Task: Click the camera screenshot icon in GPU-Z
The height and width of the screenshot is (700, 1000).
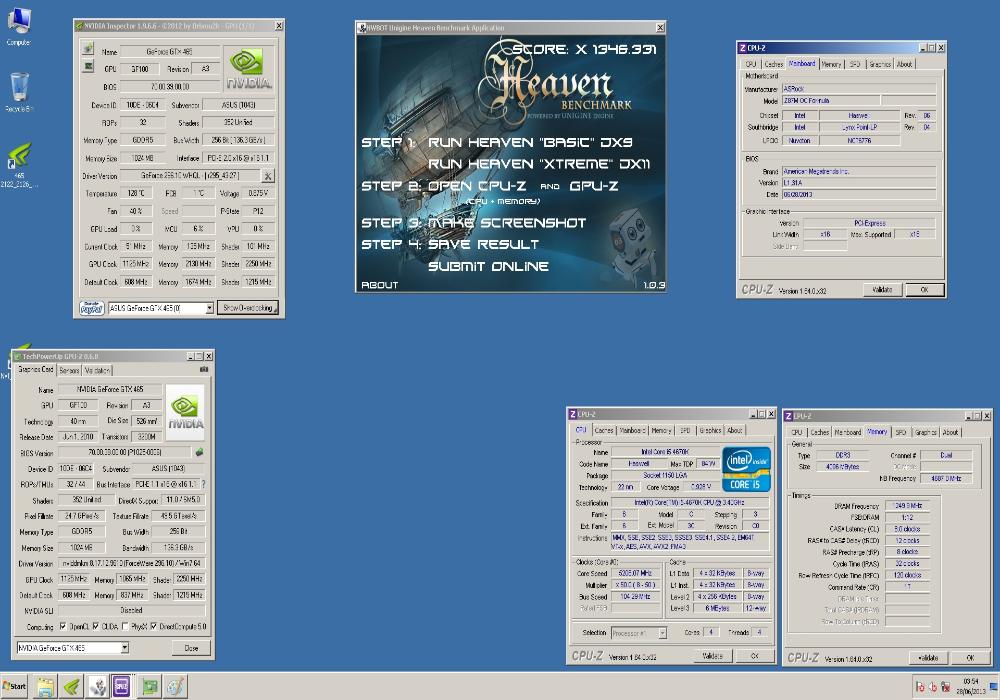Action: click(204, 369)
